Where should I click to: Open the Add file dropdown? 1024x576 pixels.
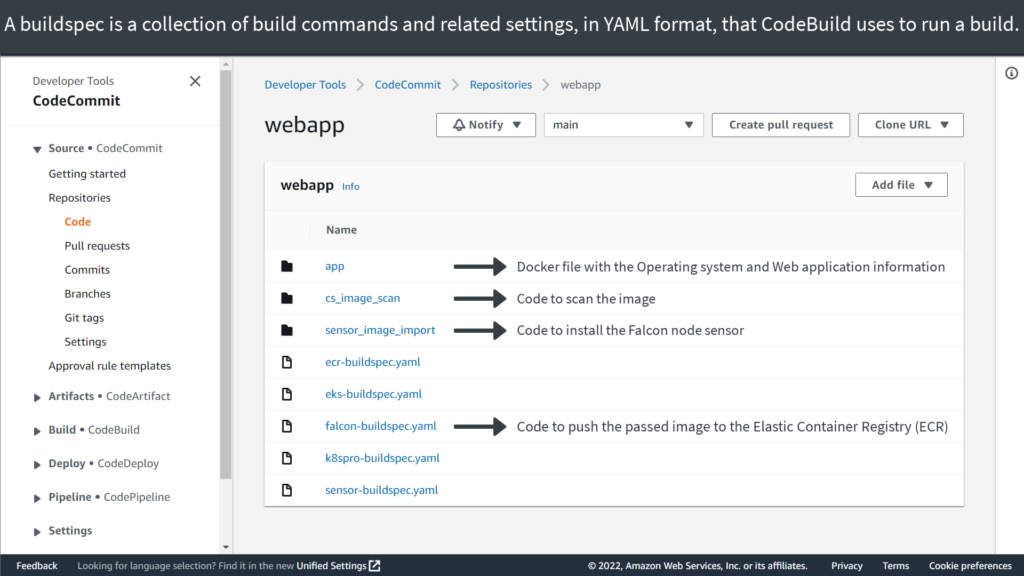point(901,185)
